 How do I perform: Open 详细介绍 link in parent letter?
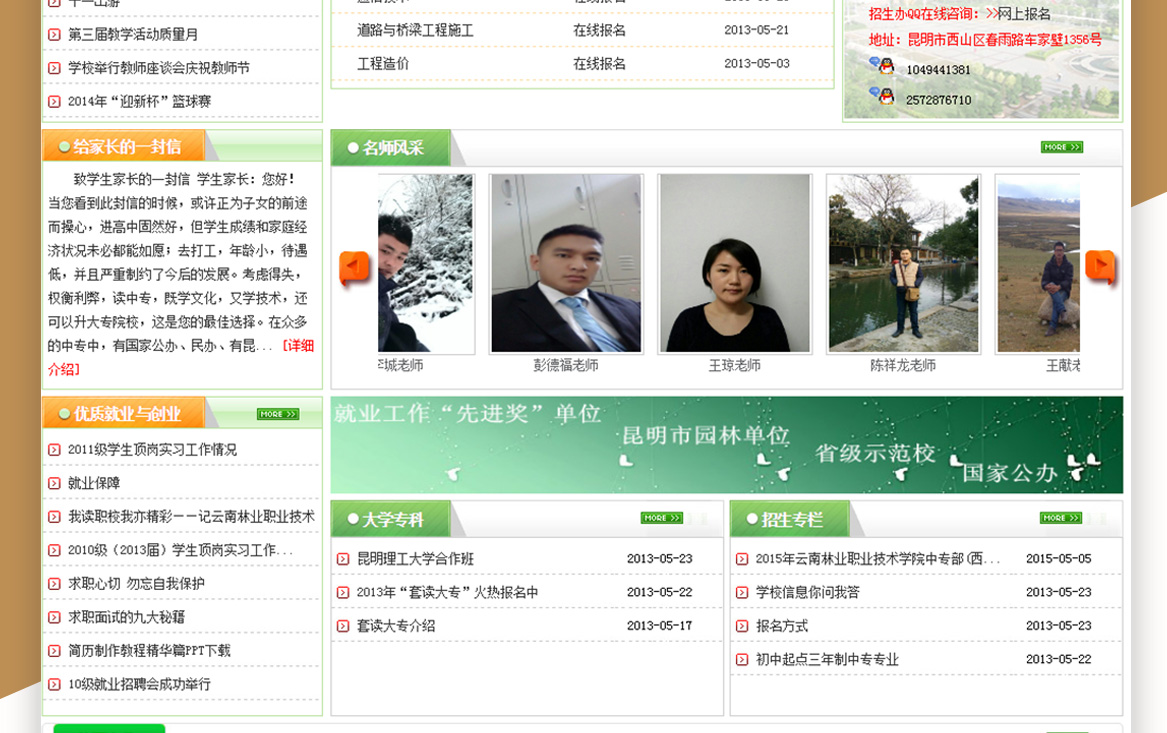(x=297, y=346)
